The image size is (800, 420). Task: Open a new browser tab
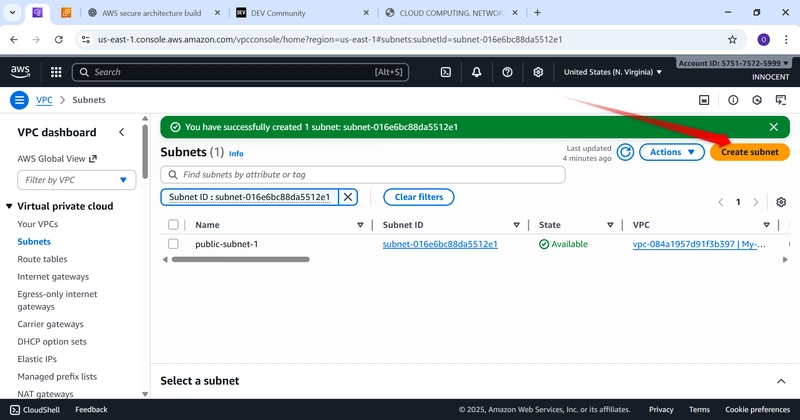(537, 13)
